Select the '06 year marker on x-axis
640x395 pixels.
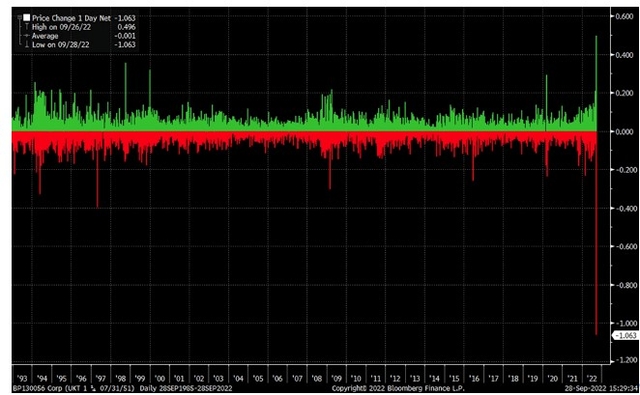[278, 378]
